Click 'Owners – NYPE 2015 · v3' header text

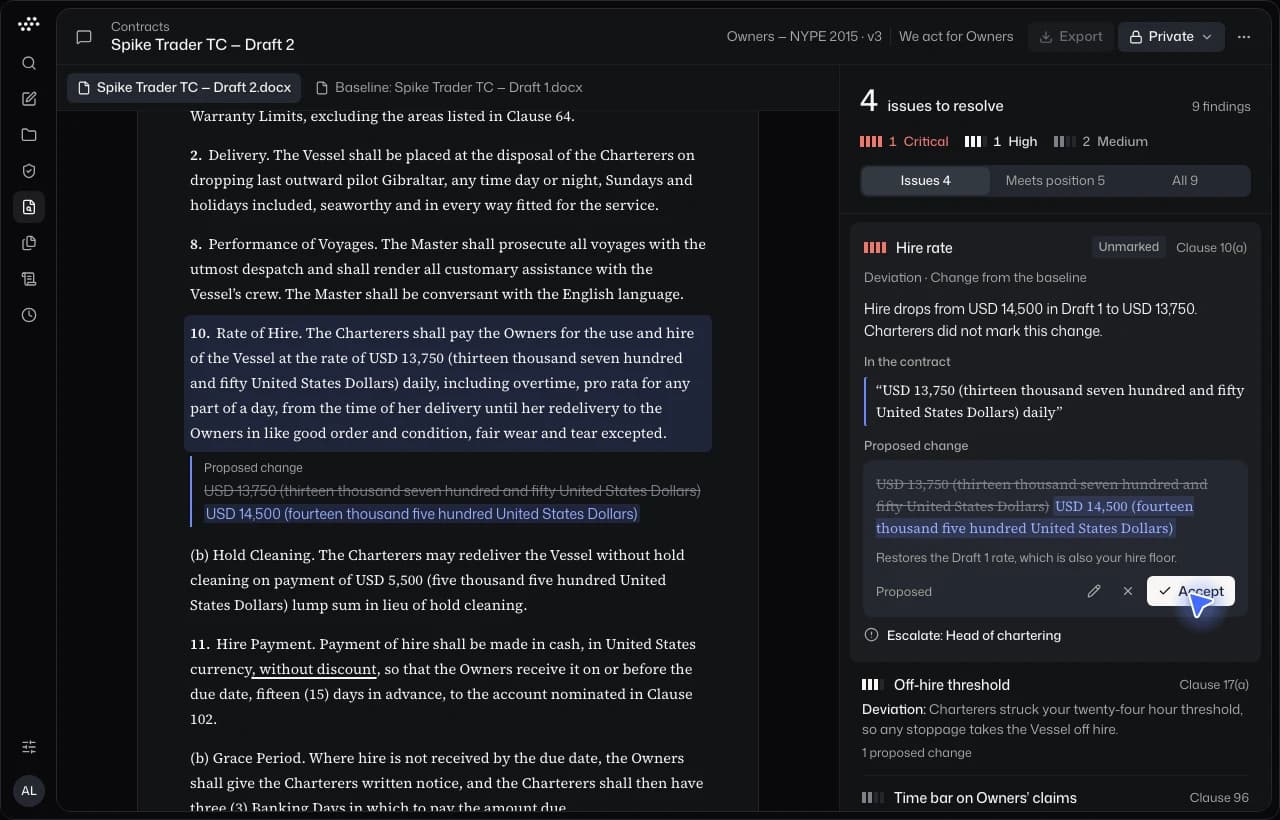point(804,37)
